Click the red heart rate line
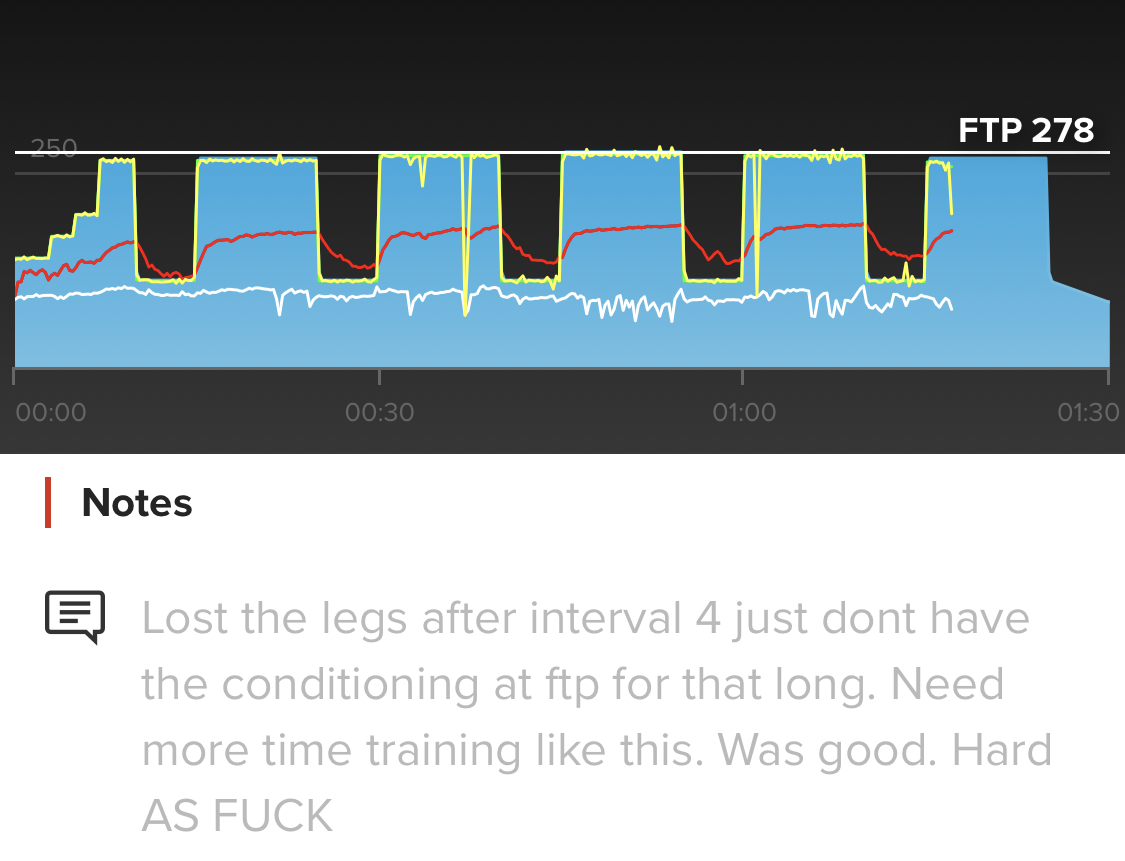 (620, 228)
